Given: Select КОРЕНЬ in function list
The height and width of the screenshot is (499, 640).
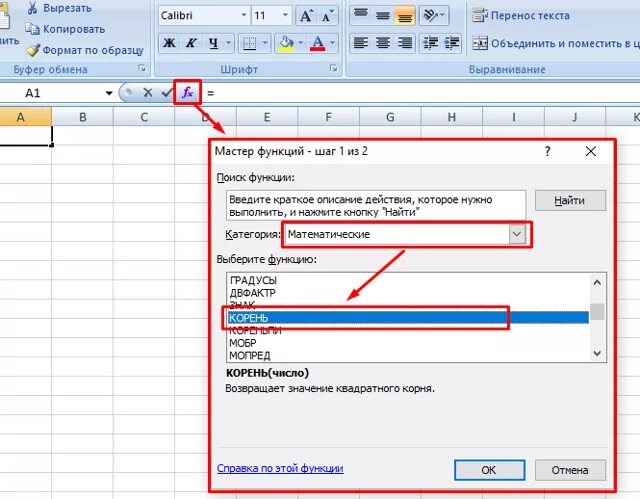Looking at the screenshot, I should point(408,317).
